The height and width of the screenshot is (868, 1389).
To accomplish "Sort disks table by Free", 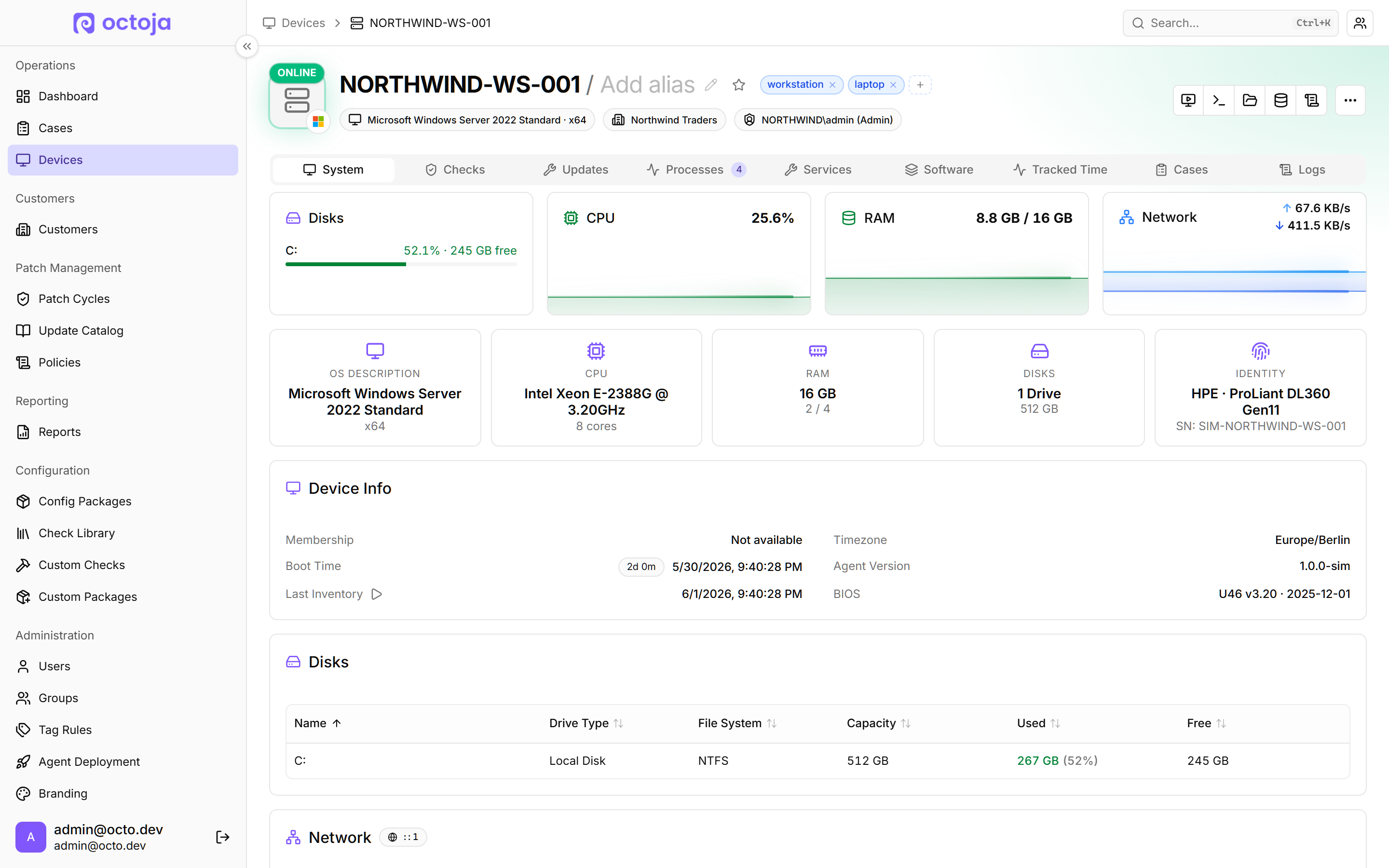I will point(1207,723).
